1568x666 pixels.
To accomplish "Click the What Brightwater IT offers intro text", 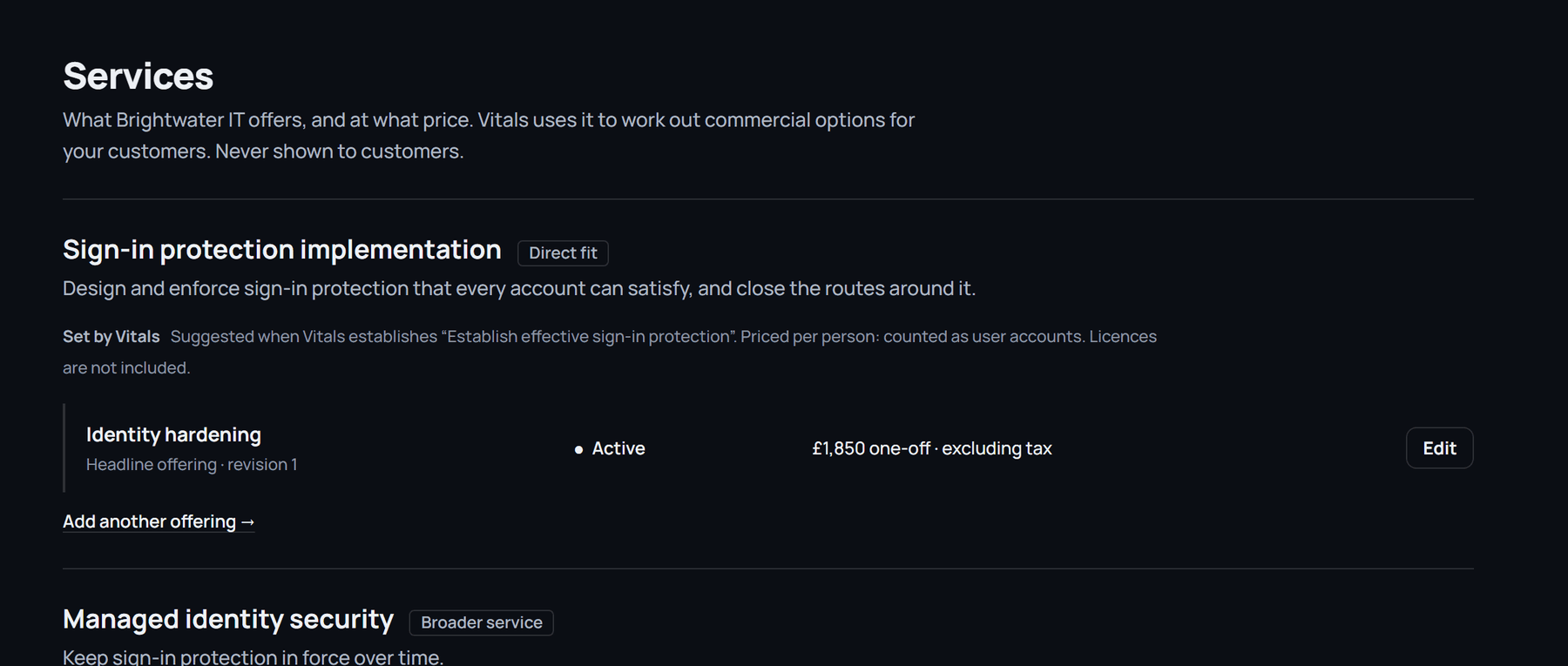I will [x=489, y=135].
